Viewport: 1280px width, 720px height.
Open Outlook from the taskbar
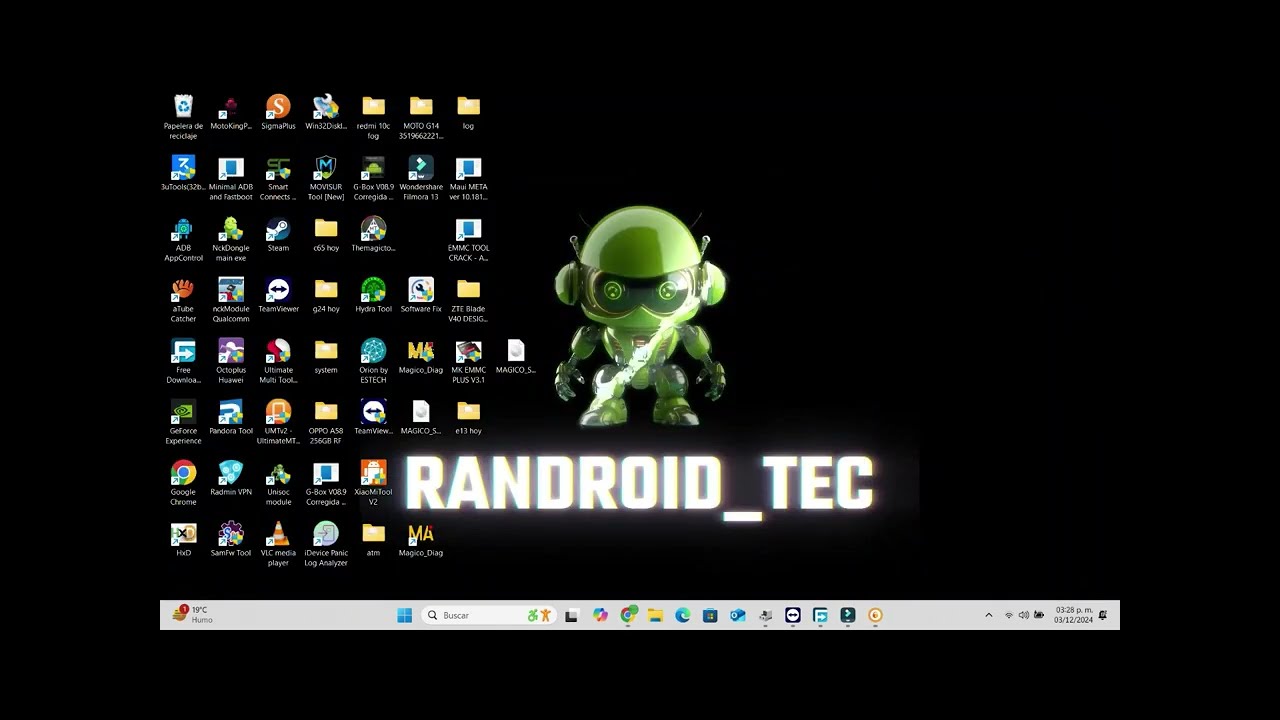(x=738, y=615)
